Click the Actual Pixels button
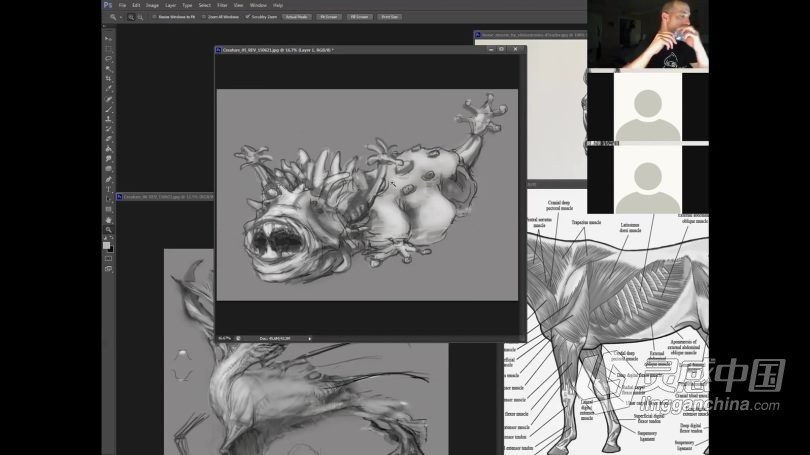Viewport: 810px width, 455px height. 297,17
